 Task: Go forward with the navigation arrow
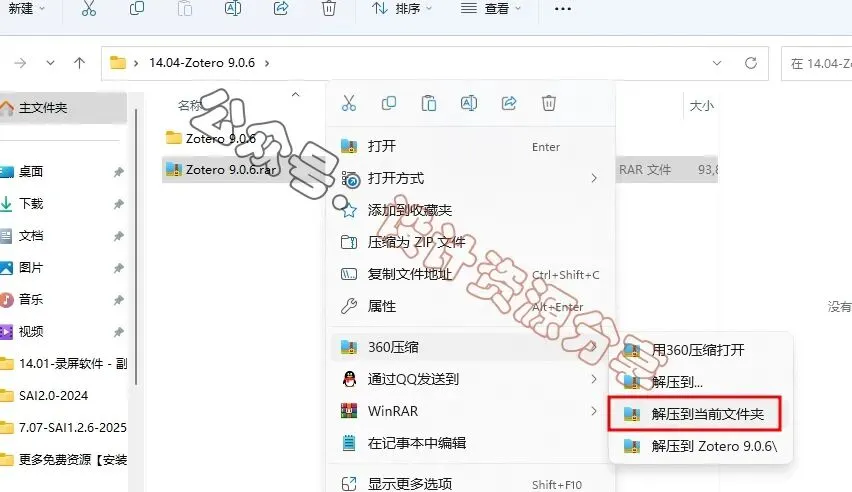pyautogui.click(x=20, y=63)
